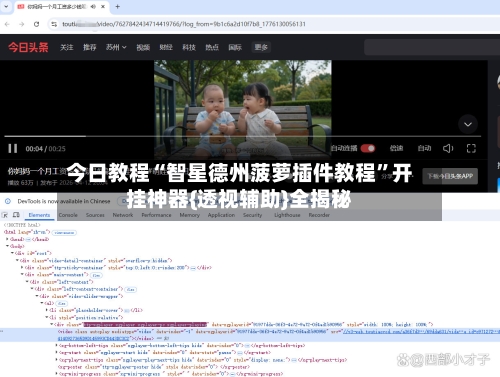Expand the xg-start node
Screen dimensions: 500x377
(56, 352)
